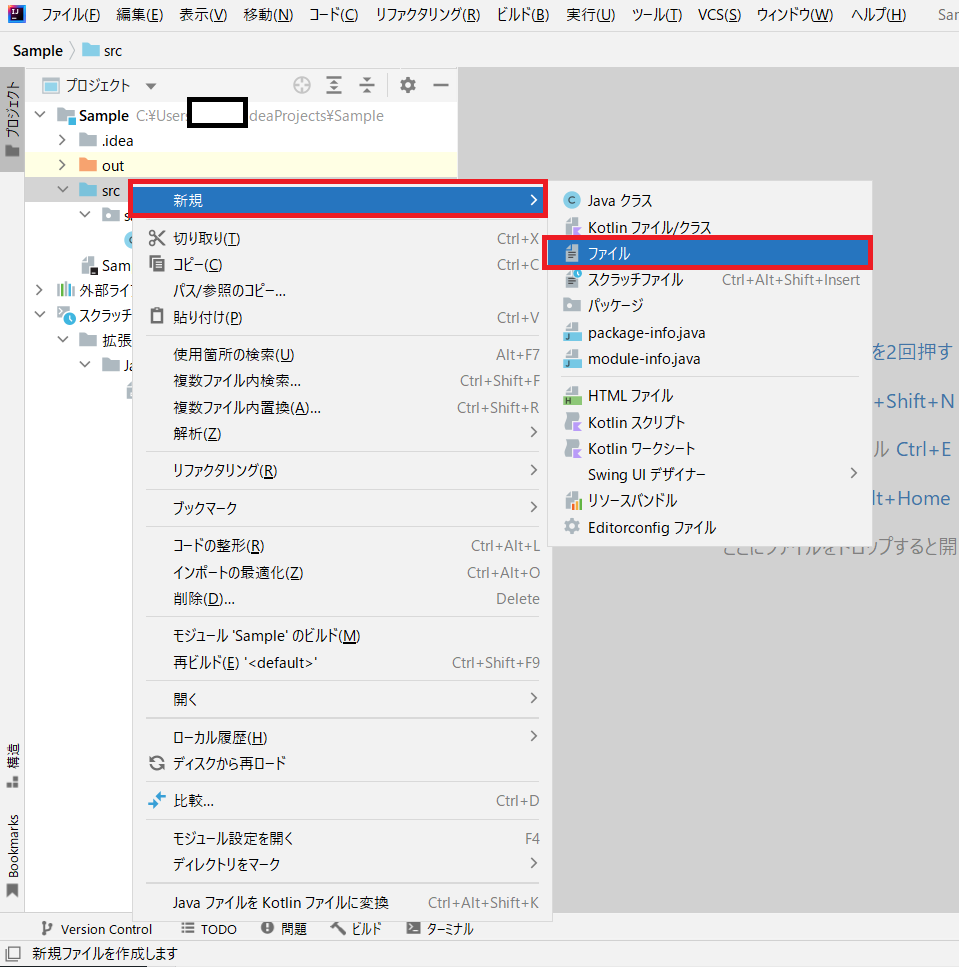Image resolution: width=959 pixels, height=967 pixels.
Task: Collapse the Sample project root node
Action: [40, 114]
